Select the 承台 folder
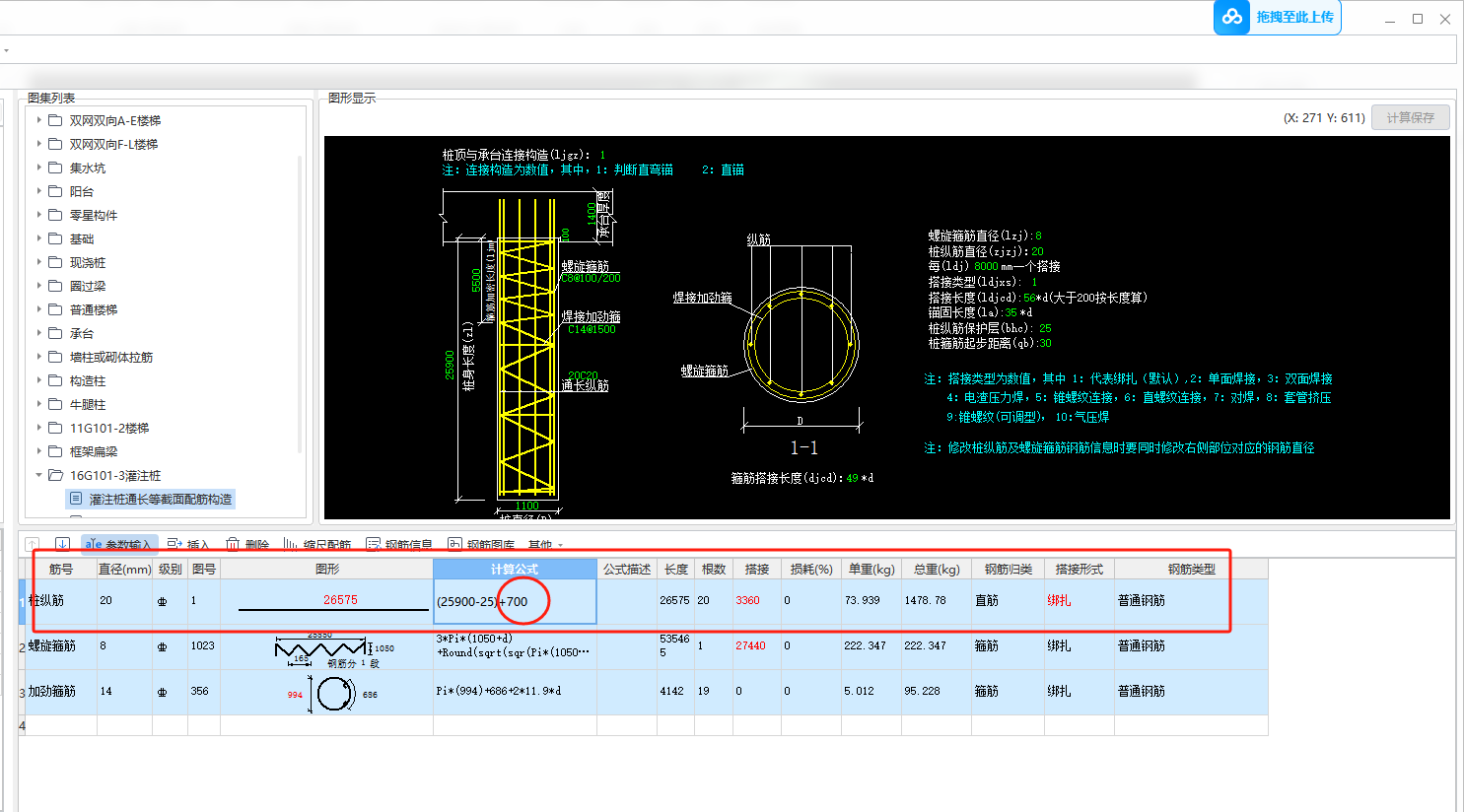 tap(81, 333)
